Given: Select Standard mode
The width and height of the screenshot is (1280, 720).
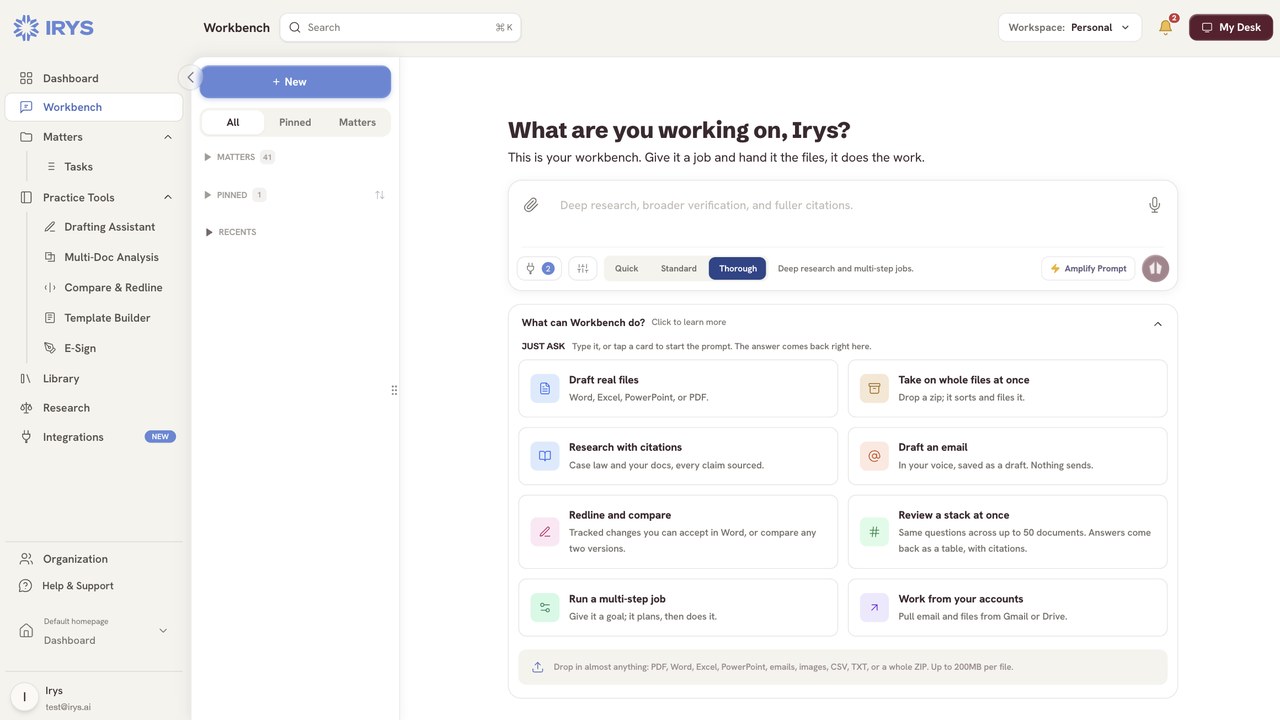Looking at the screenshot, I should [679, 269].
